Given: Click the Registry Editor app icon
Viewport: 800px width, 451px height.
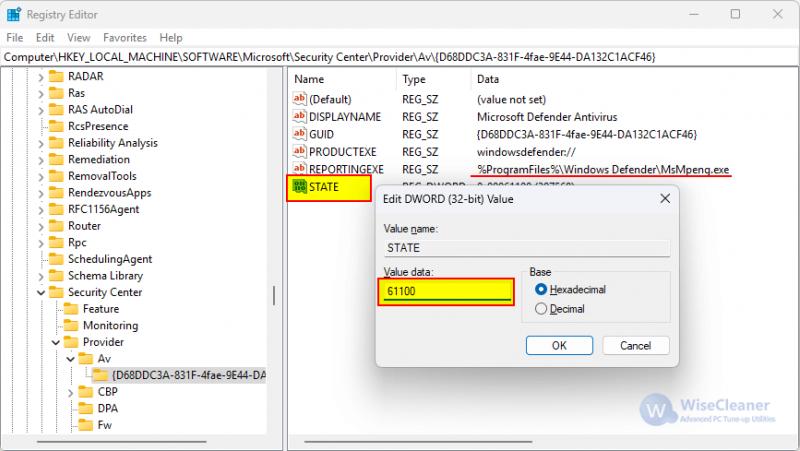Looking at the screenshot, I should [14, 14].
